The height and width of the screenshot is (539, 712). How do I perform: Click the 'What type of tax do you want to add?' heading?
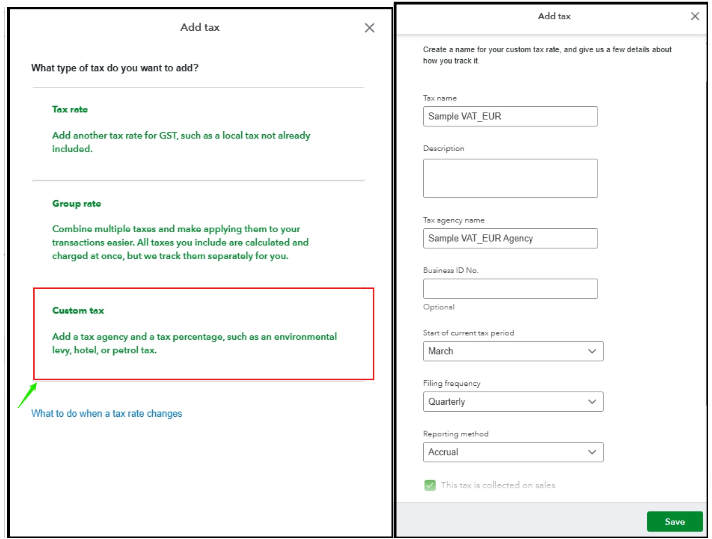tap(115, 68)
